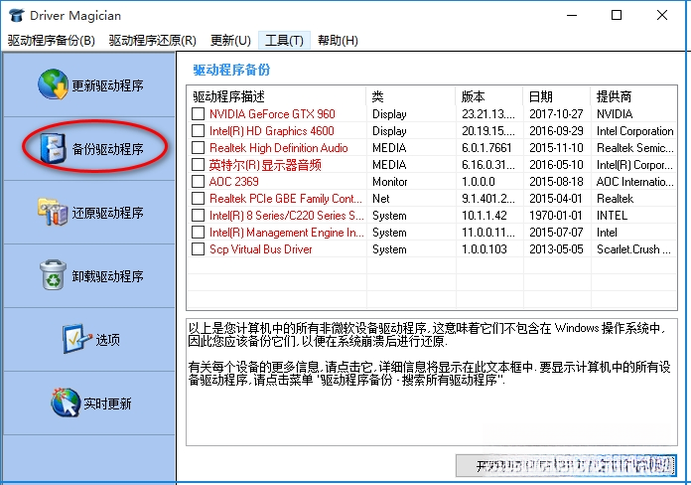Viewport: 691px width, 485px height.
Task: Click the version cell 1.0.0.103
Action: tap(484, 249)
